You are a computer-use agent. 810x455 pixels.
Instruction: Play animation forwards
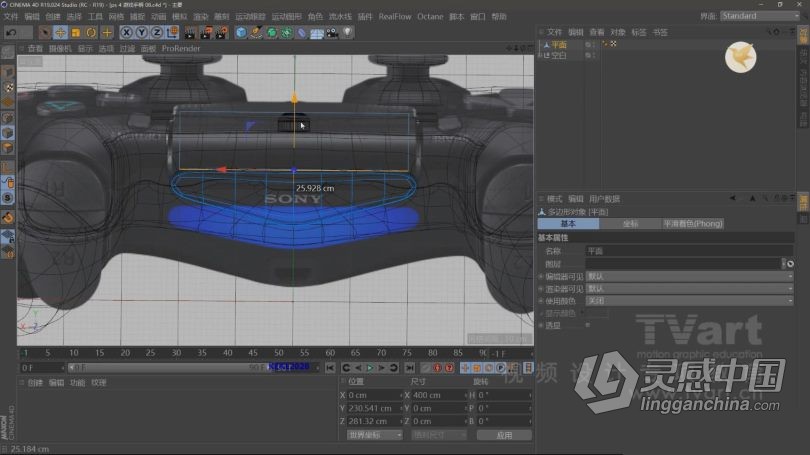[370, 368]
